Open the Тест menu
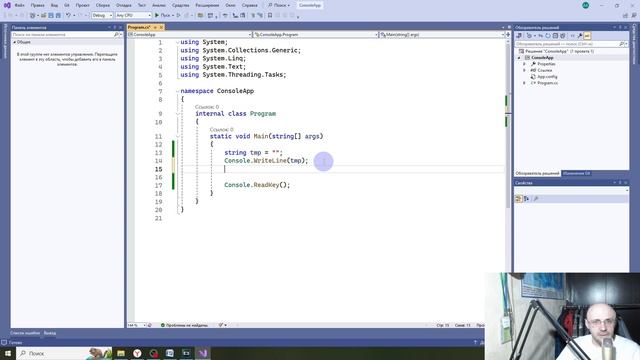 pyautogui.click(x=142, y=5)
